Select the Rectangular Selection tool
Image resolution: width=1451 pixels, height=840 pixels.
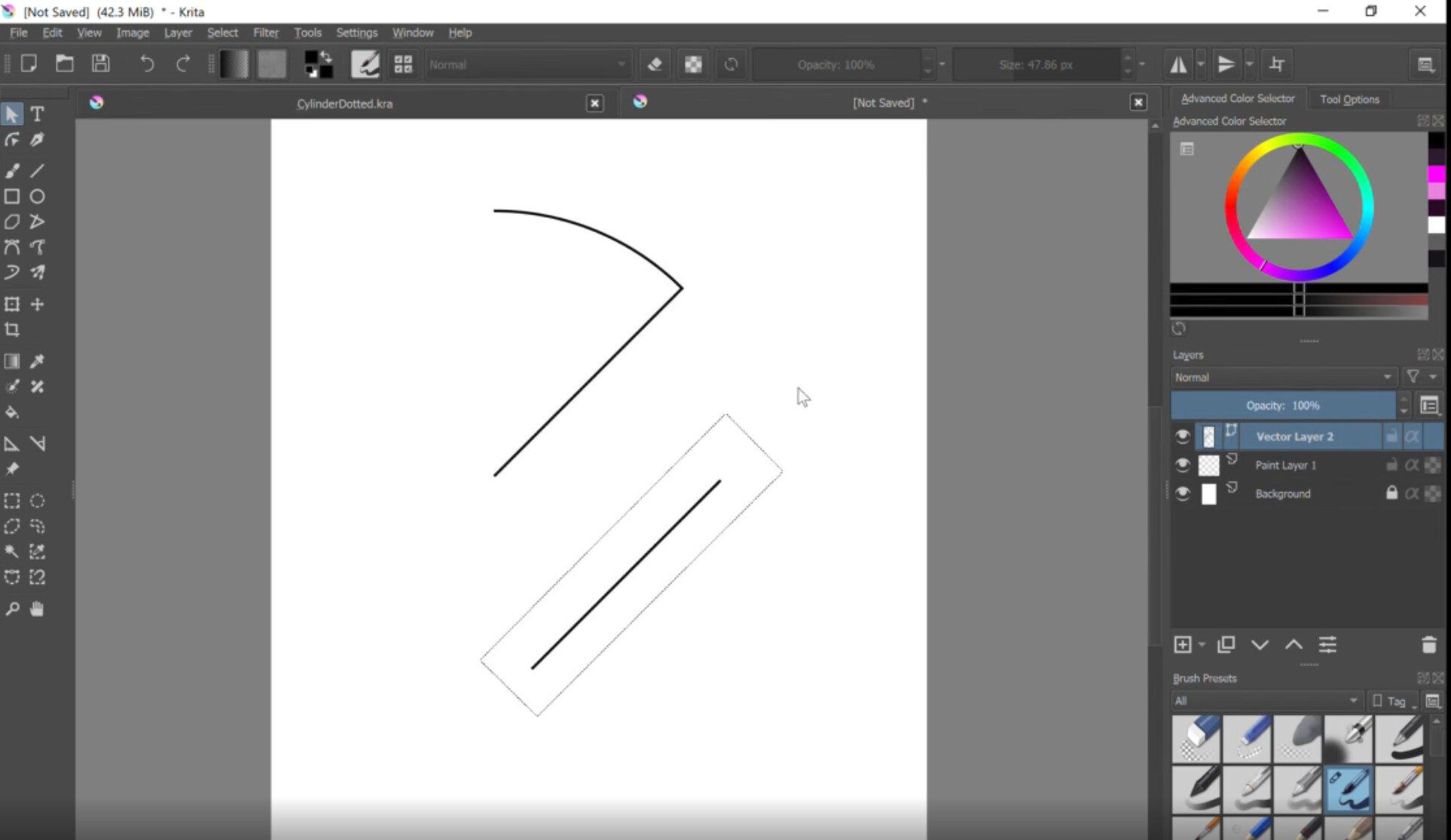tap(11, 500)
